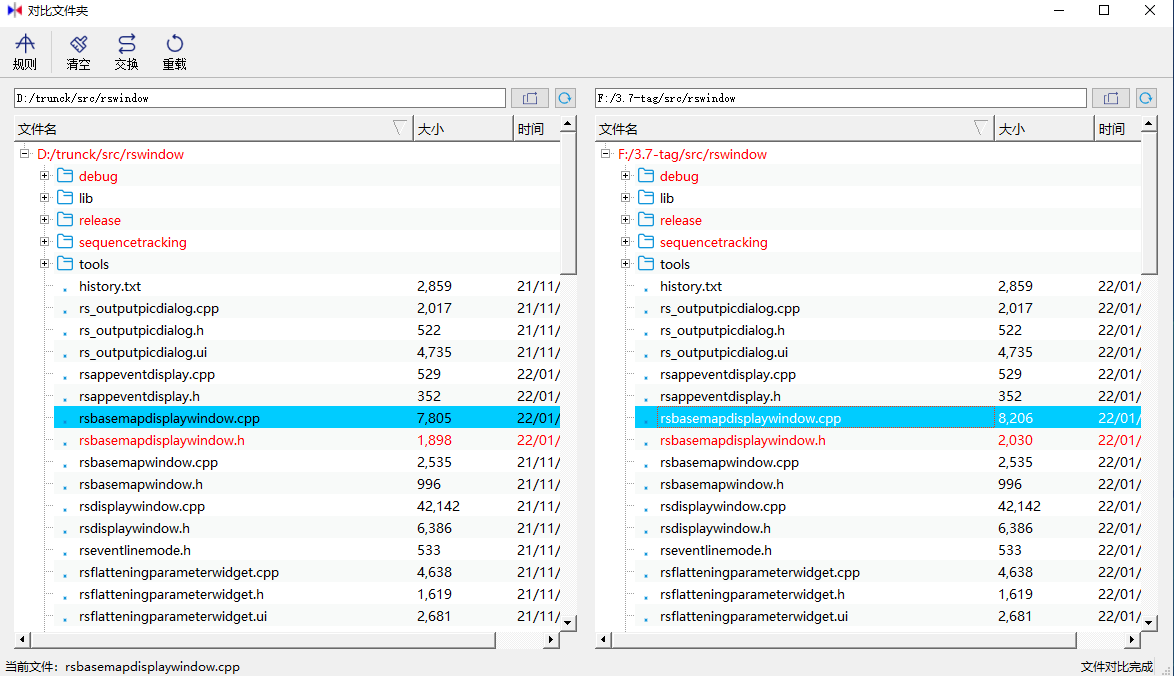Select rsappeventdisplay.cpp in the right pane

[727, 374]
